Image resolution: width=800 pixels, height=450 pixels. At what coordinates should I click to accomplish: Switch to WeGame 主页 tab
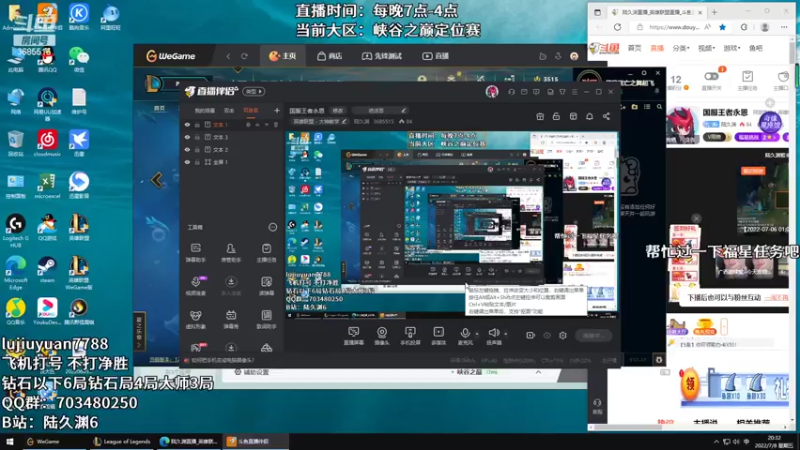click(283, 56)
